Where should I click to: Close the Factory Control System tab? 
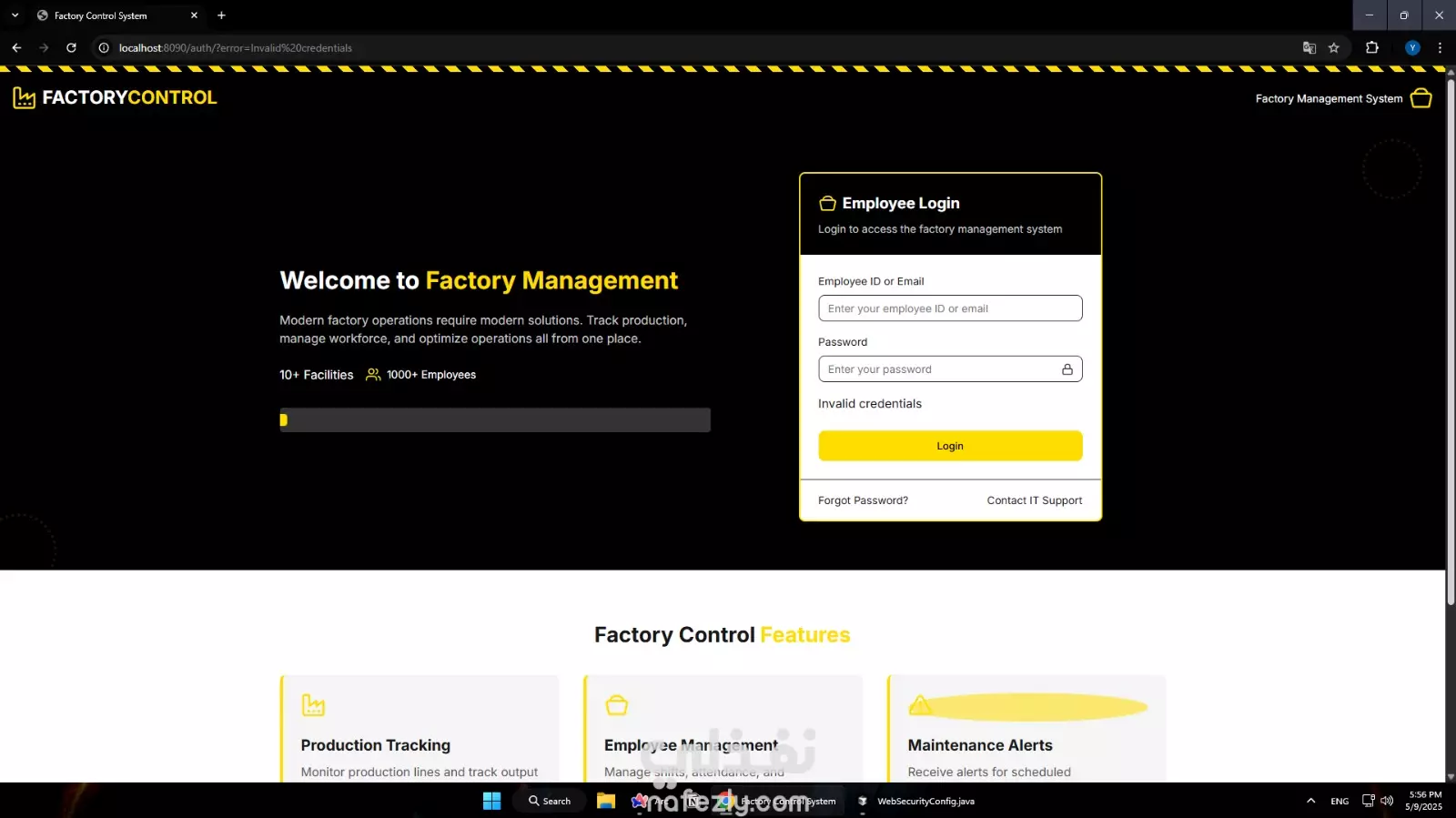pyautogui.click(x=194, y=15)
